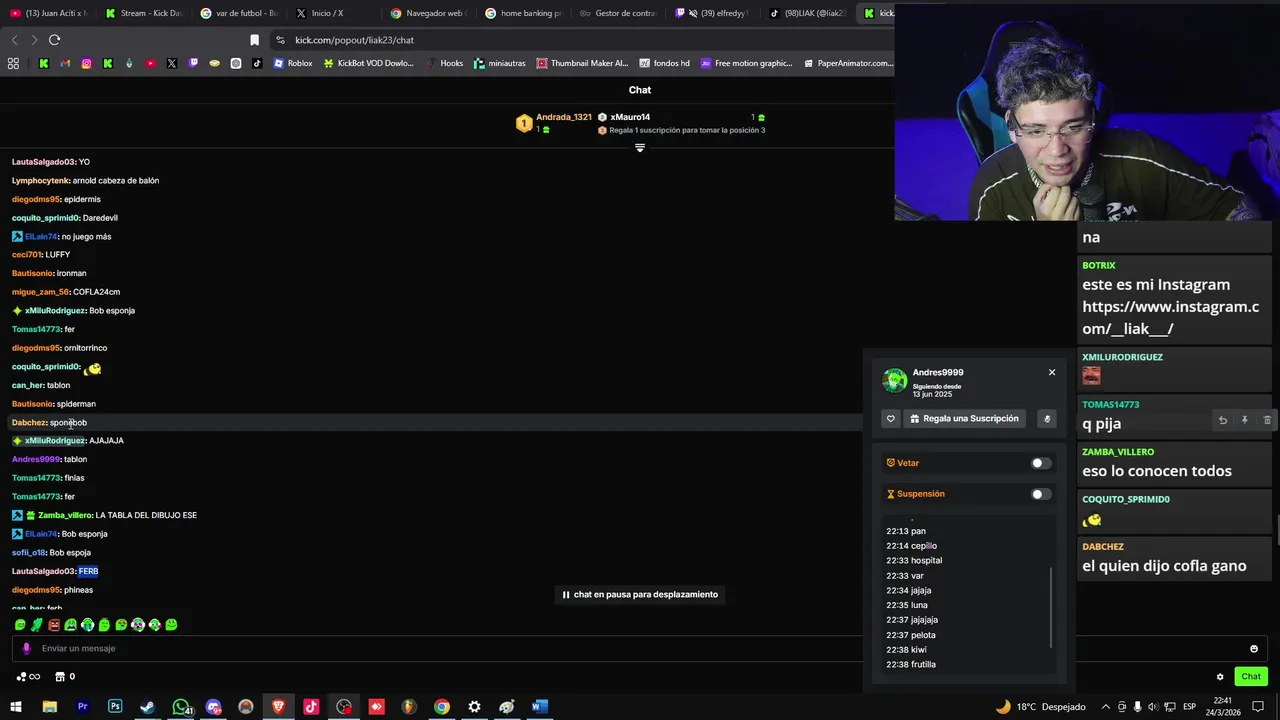
Task: Open Photoshop from the taskbar
Action: pyautogui.click(x=115, y=707)
